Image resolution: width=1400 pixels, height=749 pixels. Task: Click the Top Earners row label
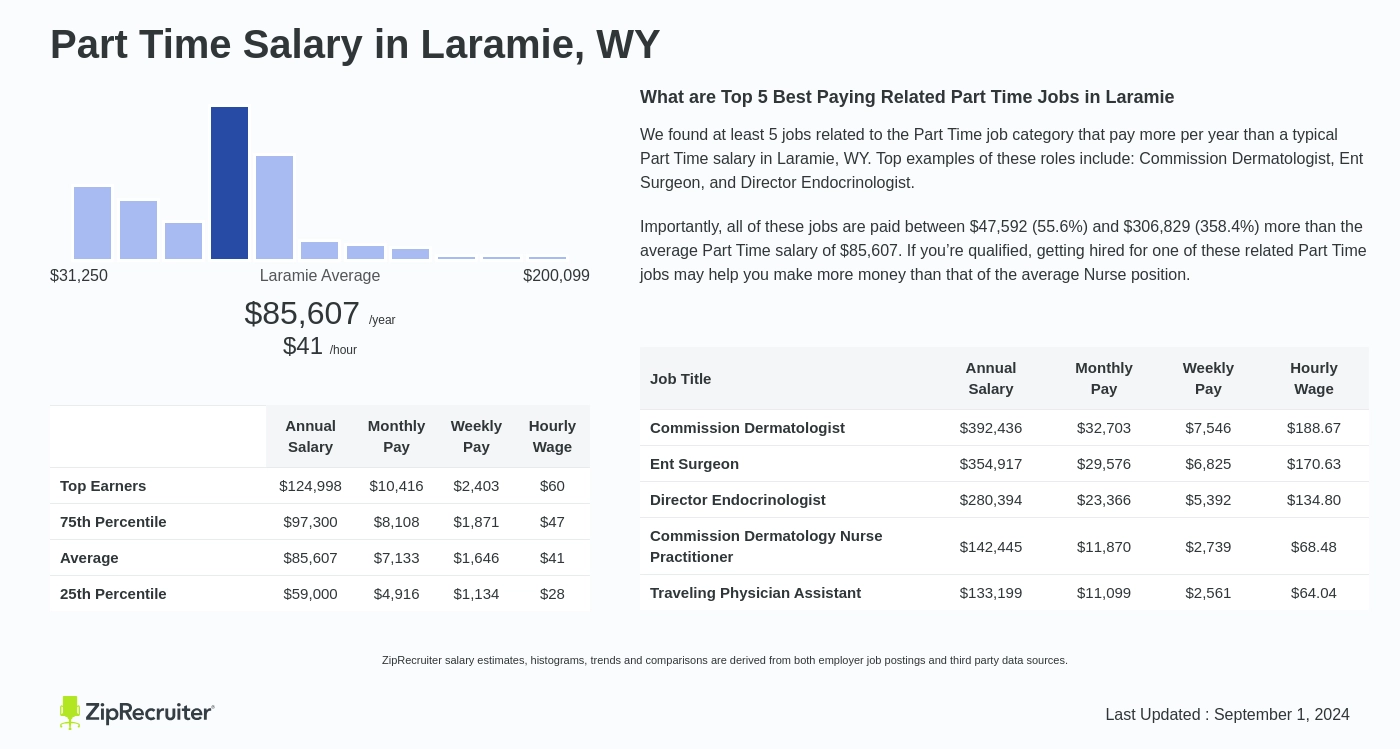[x=103, y=485]
